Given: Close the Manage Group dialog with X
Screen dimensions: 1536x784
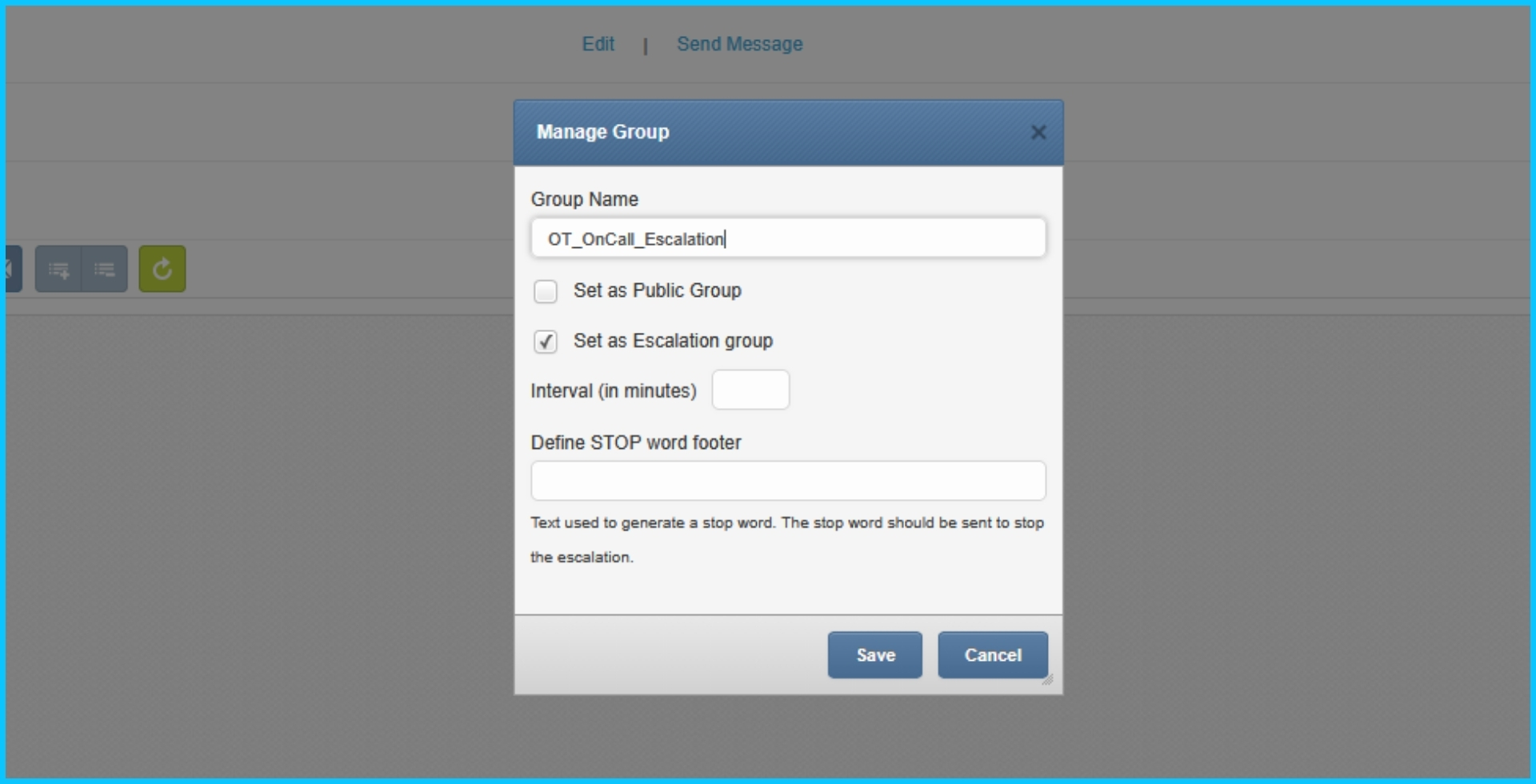Looking at the screenshot, I should click(1038, 133).
